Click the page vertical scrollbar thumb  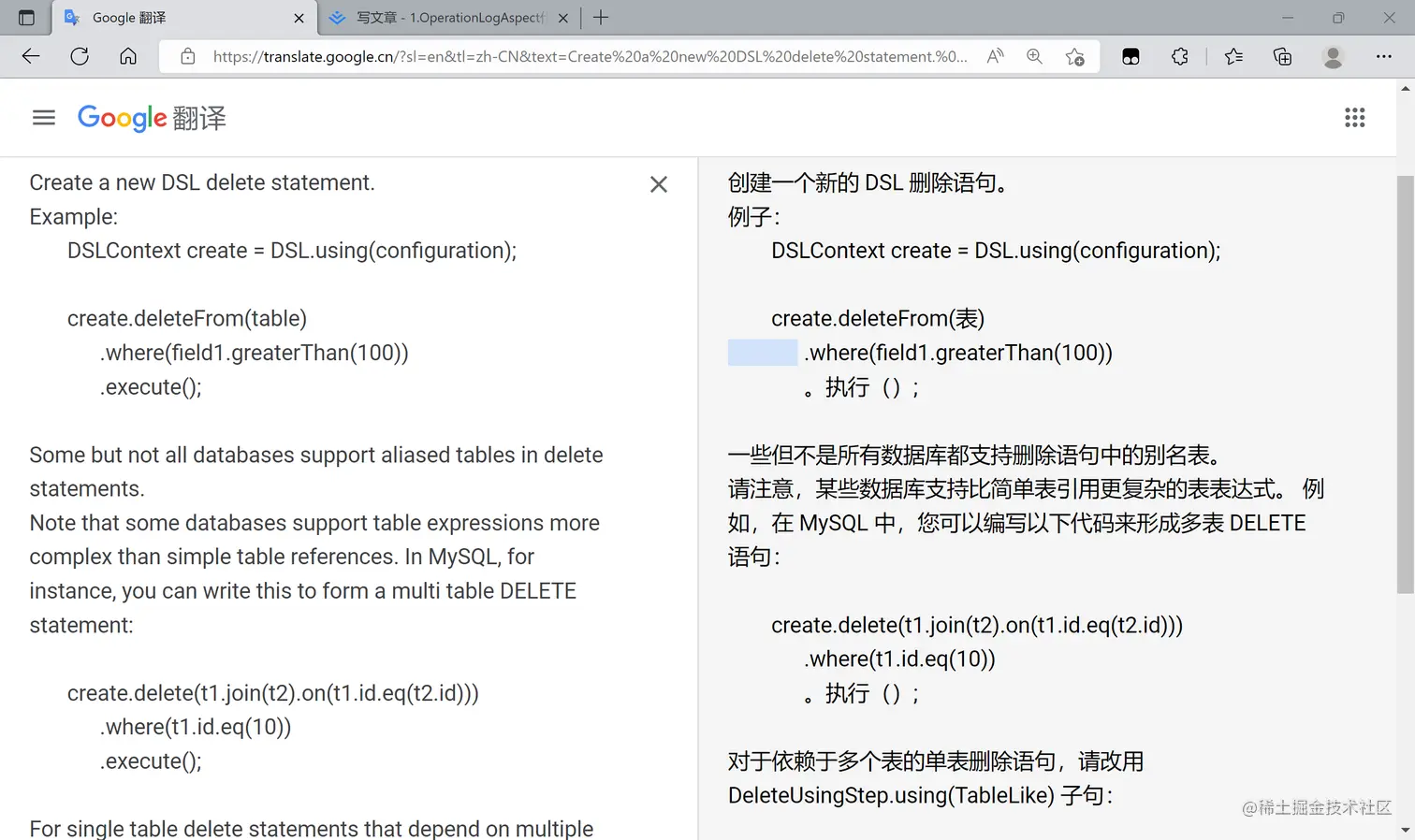[x=1405, y=384]
